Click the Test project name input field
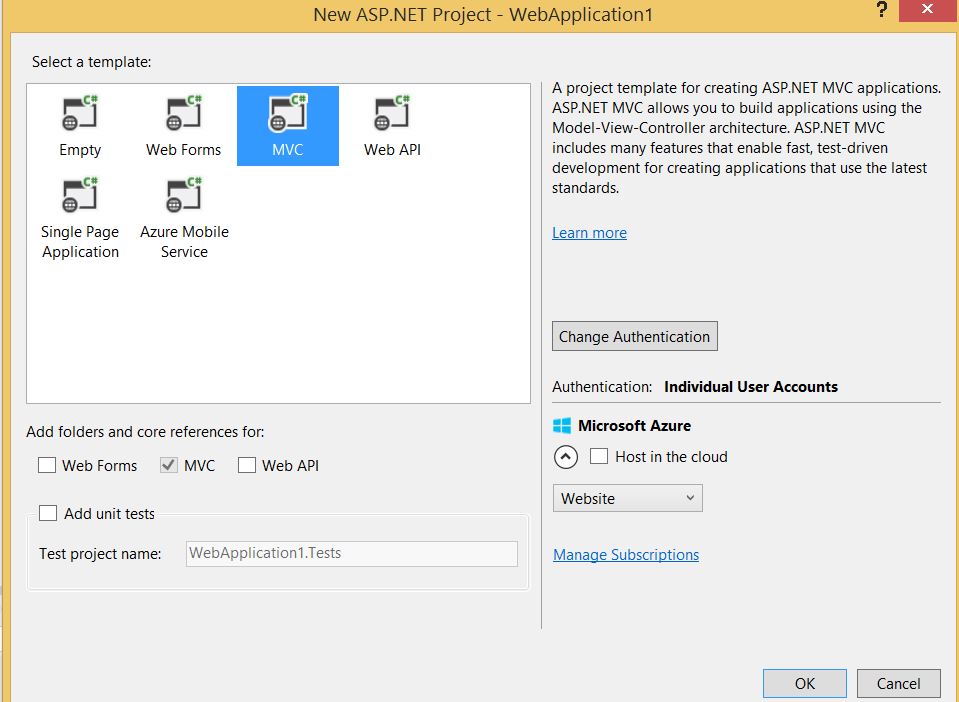The image size is (959, 702). click(x=351, y=553)
